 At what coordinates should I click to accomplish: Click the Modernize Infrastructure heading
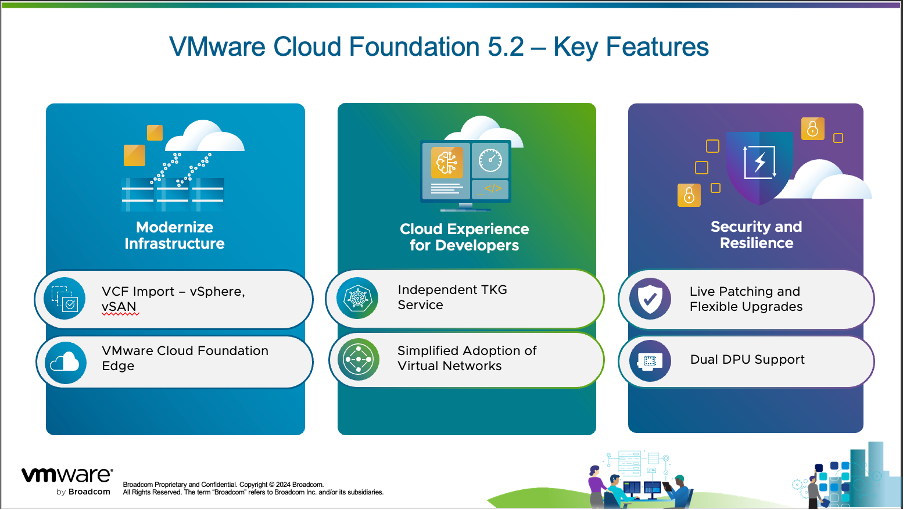tap(174, 235)
